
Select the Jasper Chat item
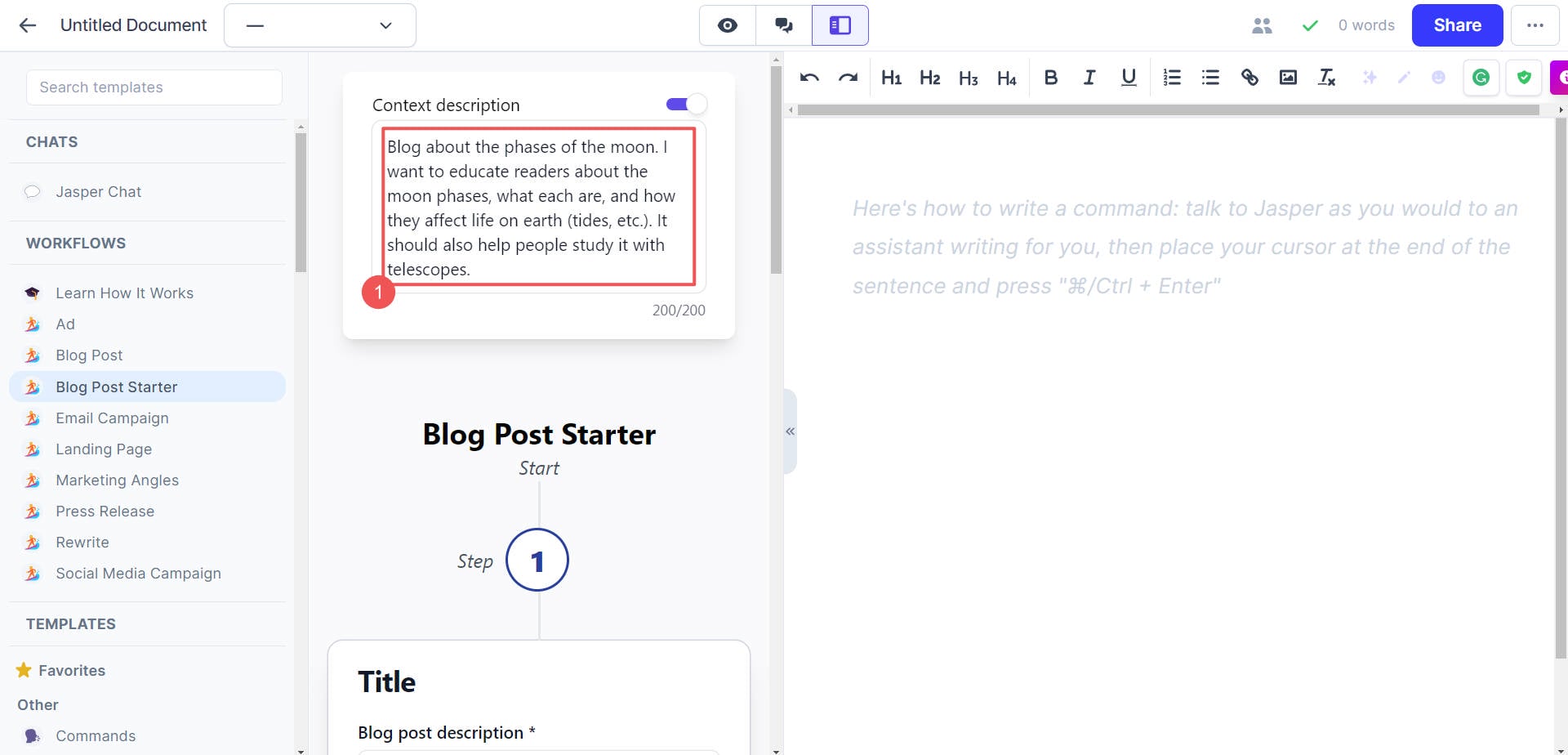98,191
